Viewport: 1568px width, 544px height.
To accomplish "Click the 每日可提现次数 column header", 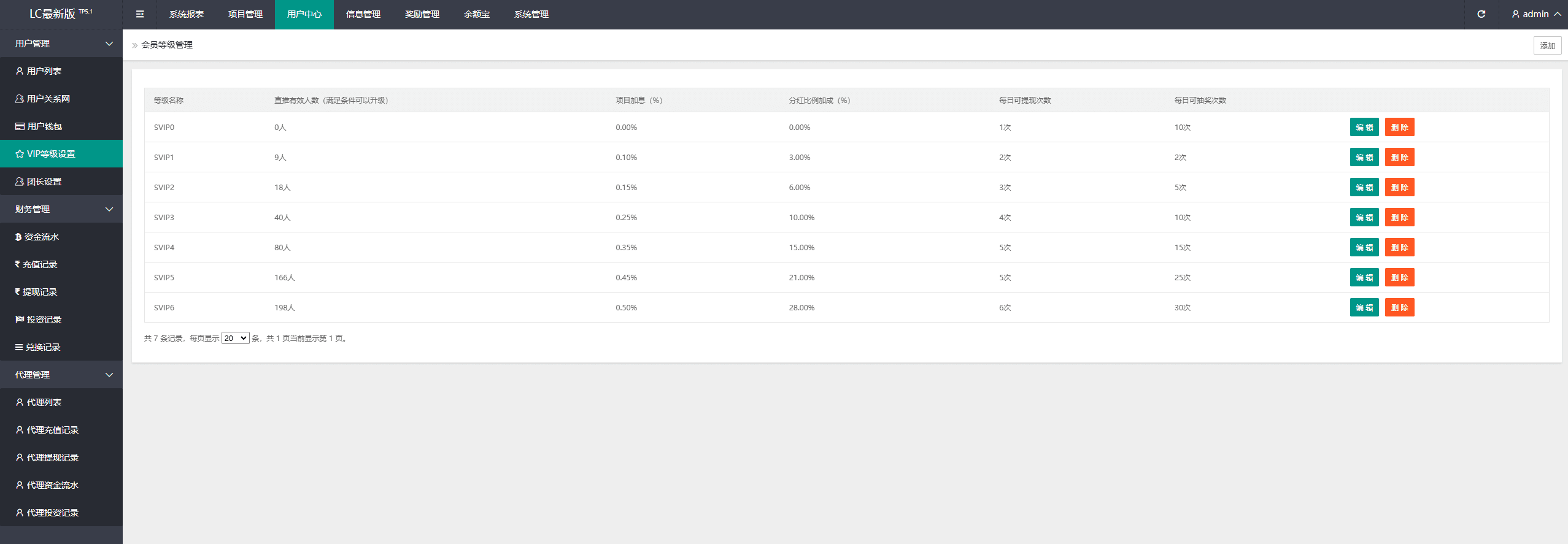I will point(1025,100).
